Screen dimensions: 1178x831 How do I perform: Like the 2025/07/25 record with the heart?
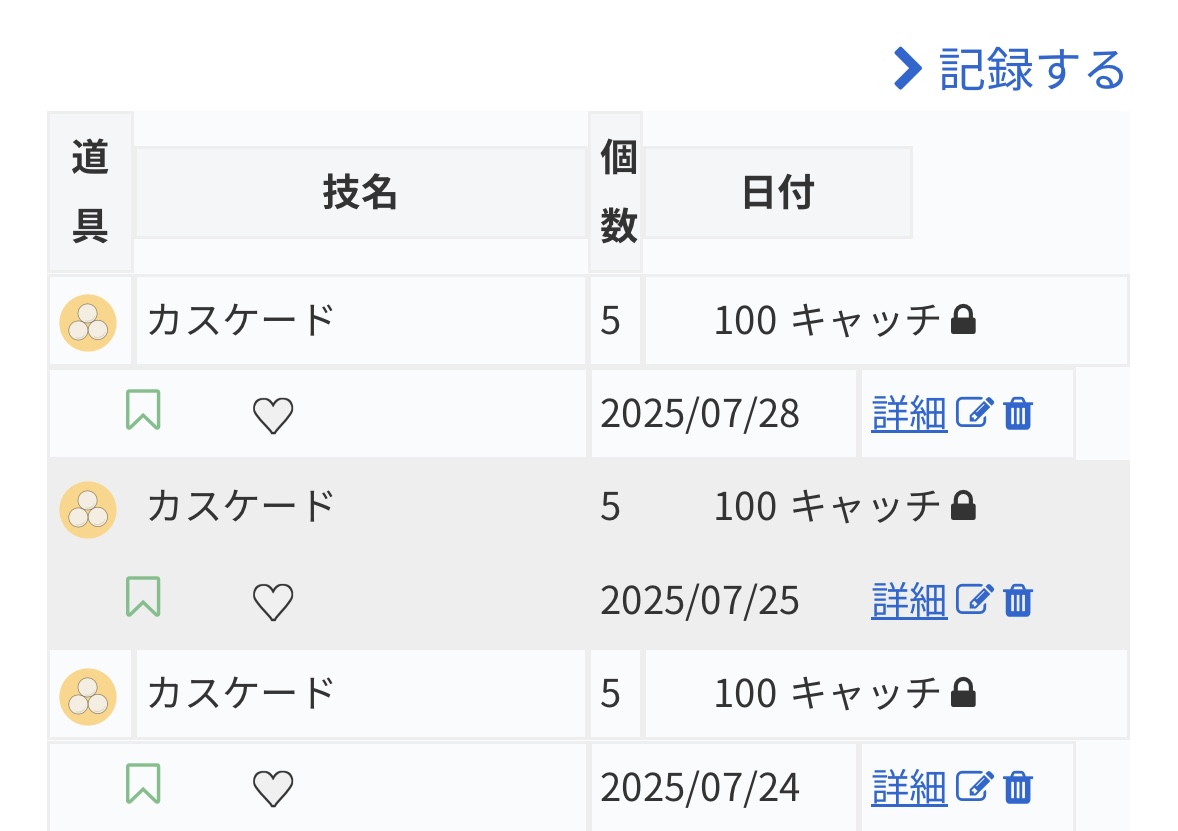272,601
